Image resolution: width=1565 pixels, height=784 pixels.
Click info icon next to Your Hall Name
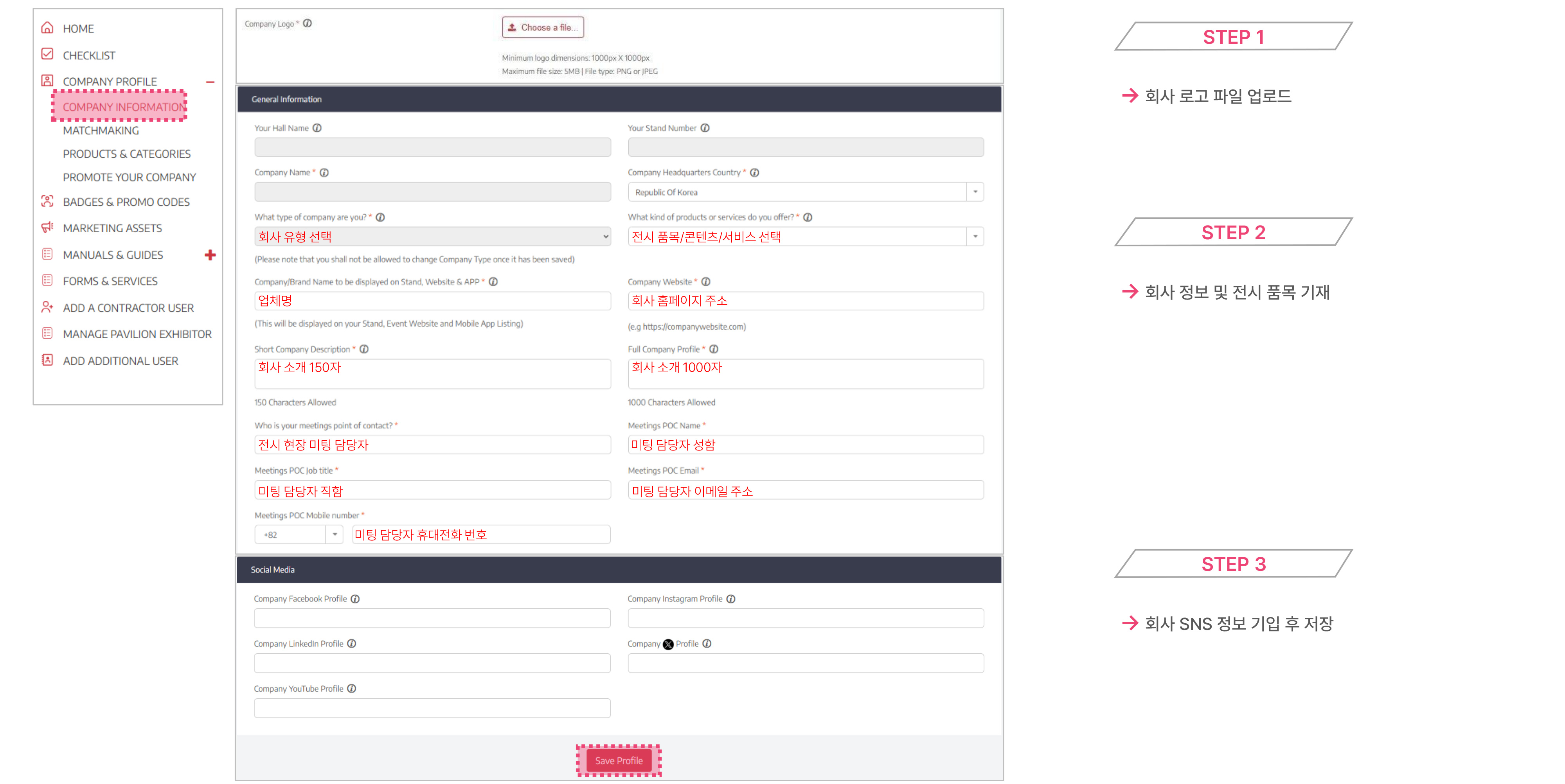[x=317, y=128]
